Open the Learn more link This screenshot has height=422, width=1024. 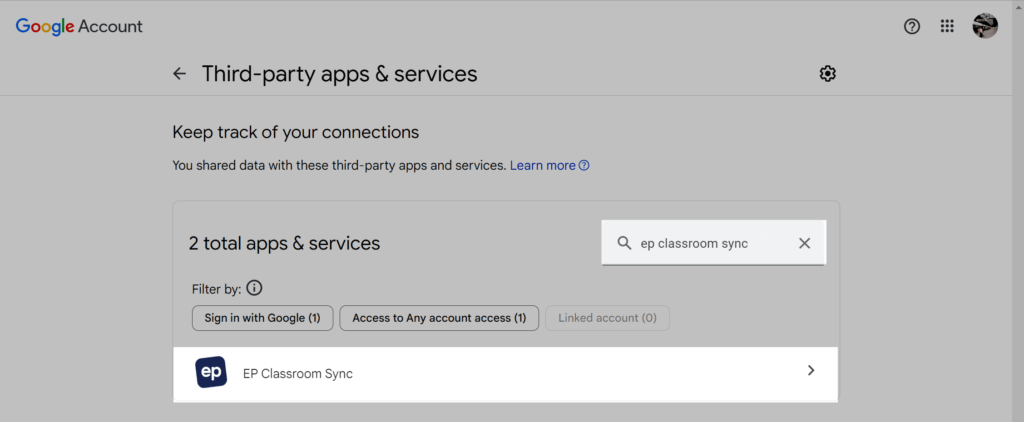coord(543,165)
